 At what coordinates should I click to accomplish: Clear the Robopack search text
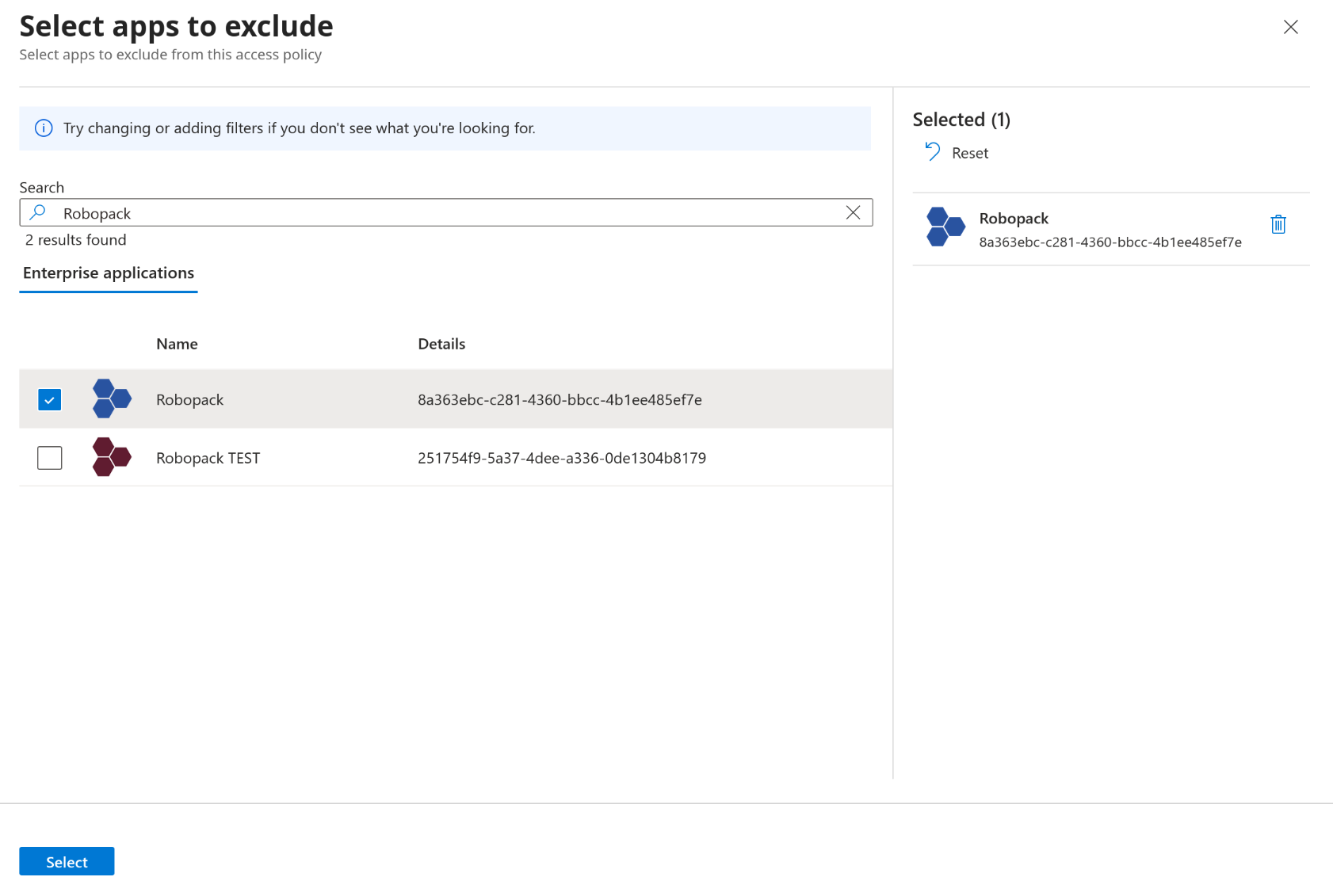click(x=853, y=212)
